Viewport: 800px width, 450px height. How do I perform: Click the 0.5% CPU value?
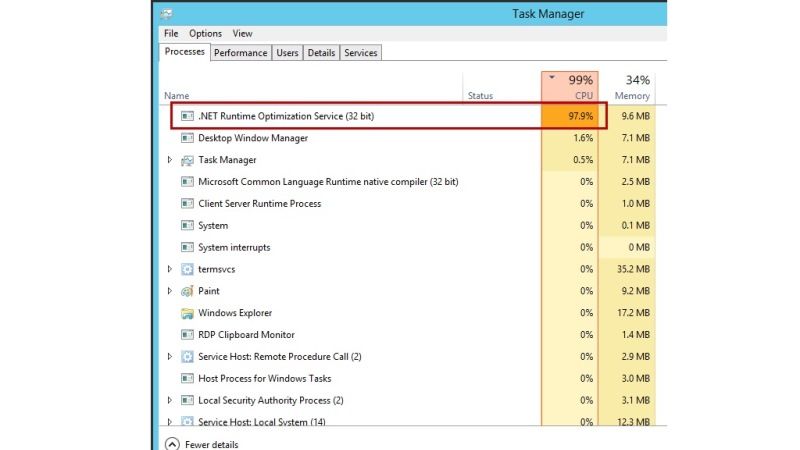tap(583, 160)
